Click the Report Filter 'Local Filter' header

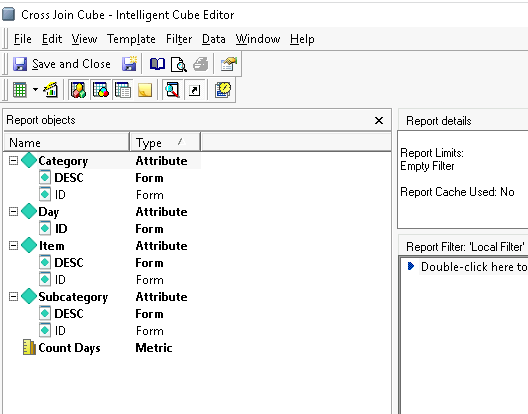[x=465, y=247]
